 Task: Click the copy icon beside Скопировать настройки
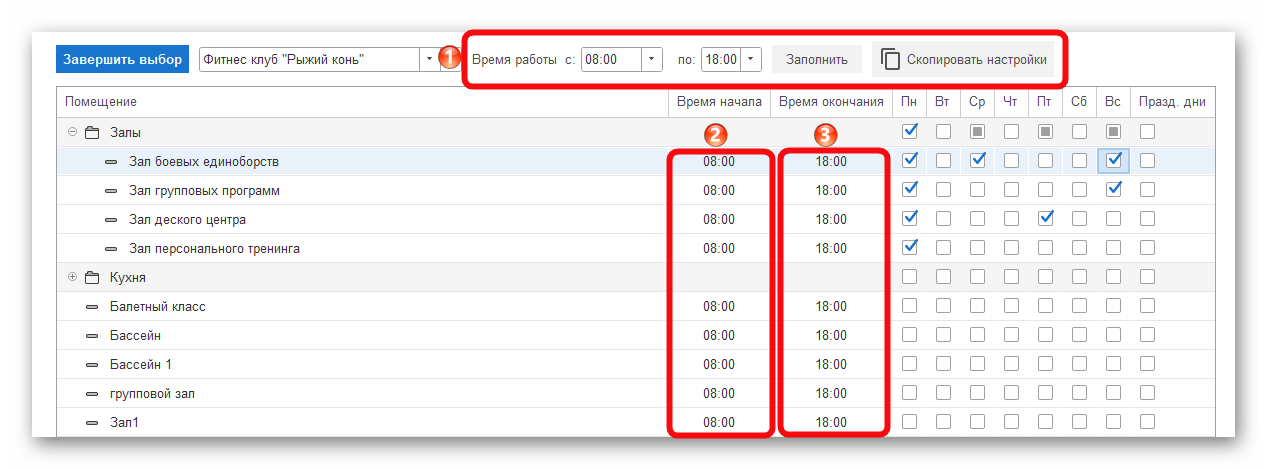(x=890, y=60)
